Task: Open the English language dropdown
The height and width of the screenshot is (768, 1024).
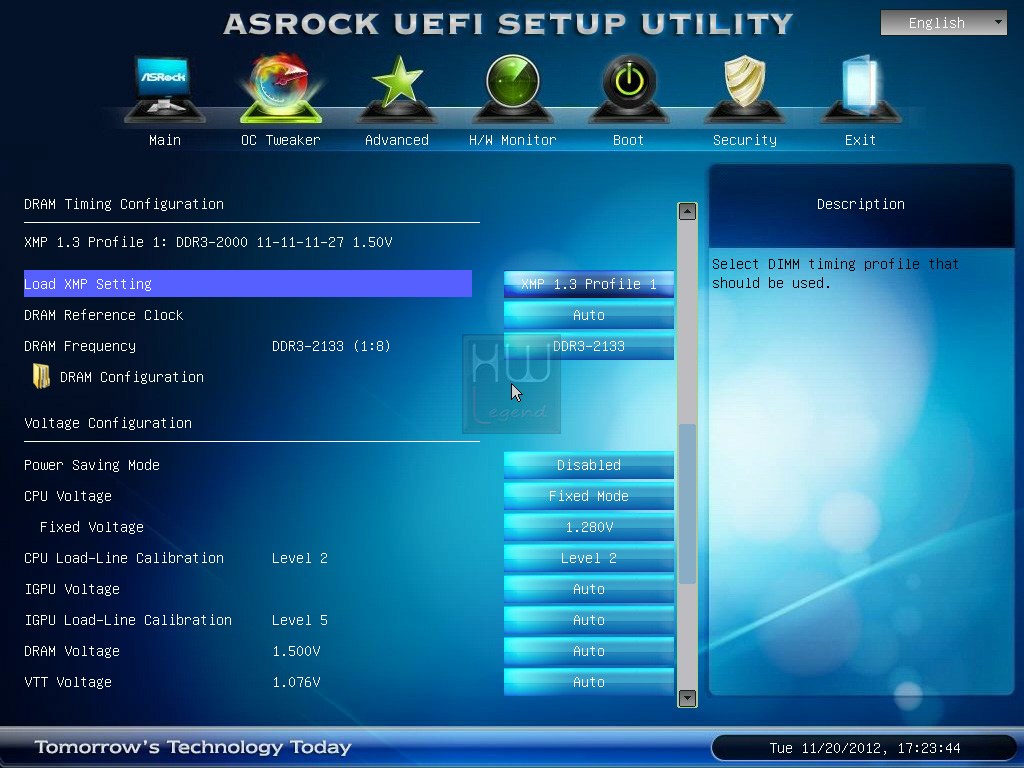Action: click(944, 23)
